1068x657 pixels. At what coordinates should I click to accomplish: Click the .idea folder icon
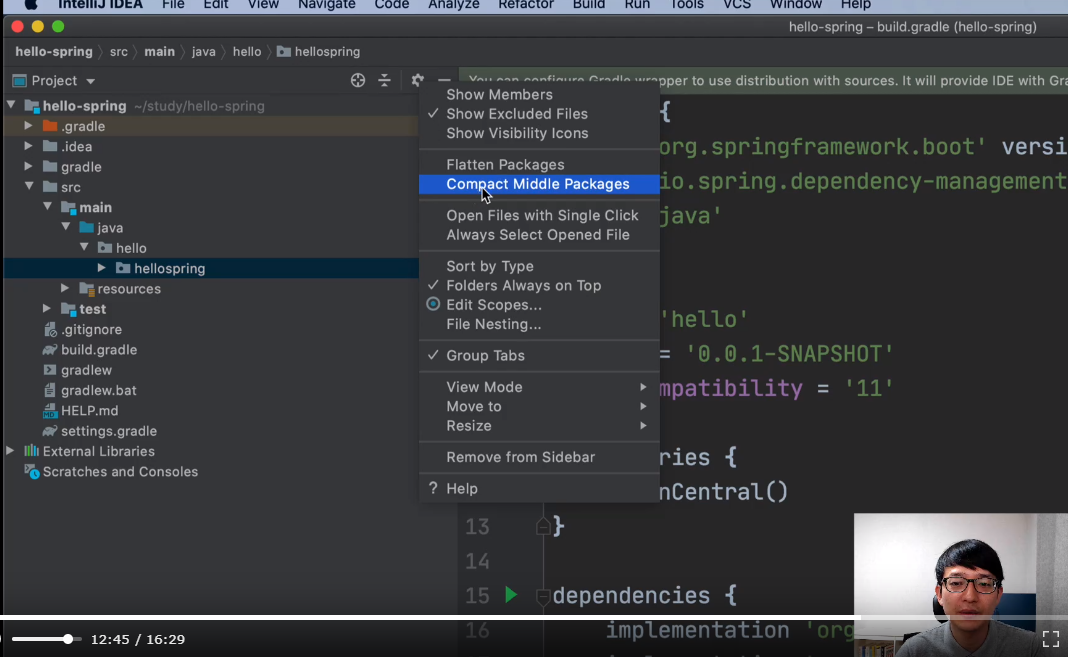tap(50, 146)
